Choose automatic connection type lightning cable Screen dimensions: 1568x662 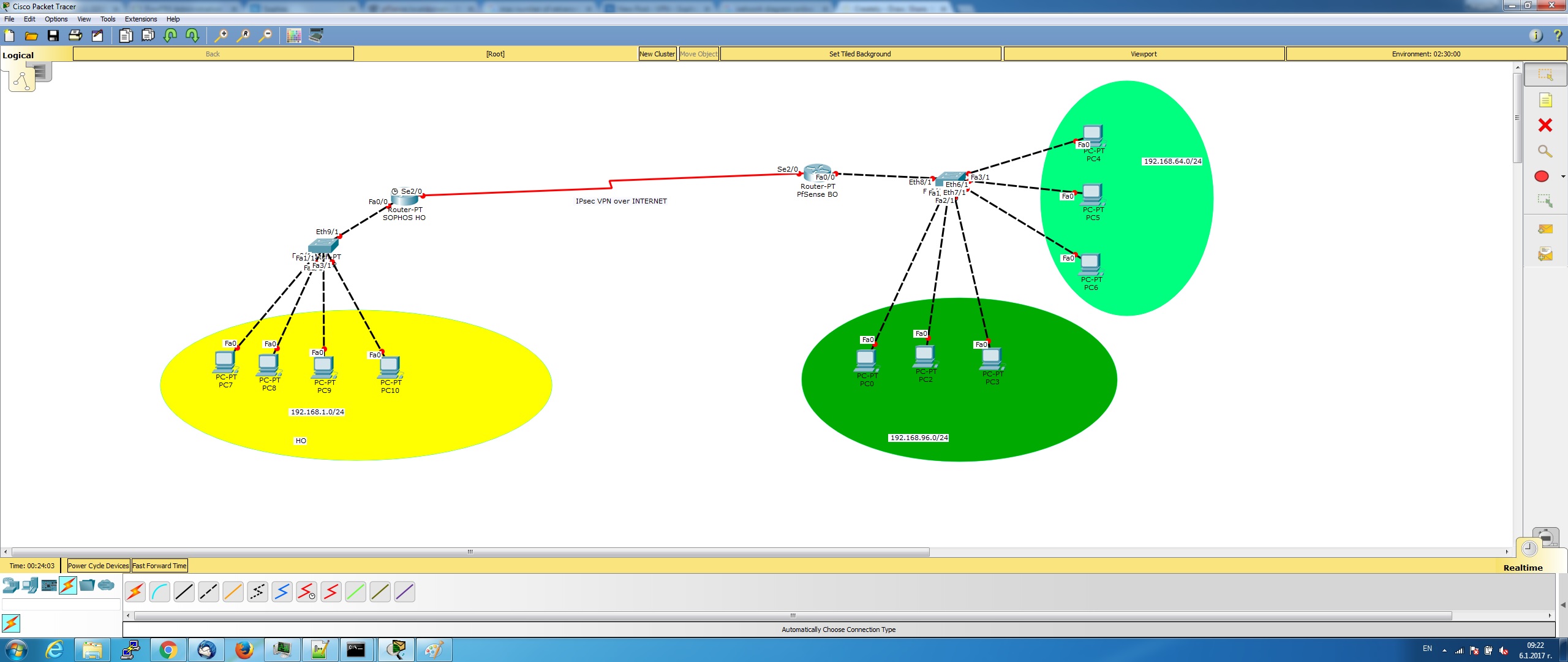(x=135, y=592)
